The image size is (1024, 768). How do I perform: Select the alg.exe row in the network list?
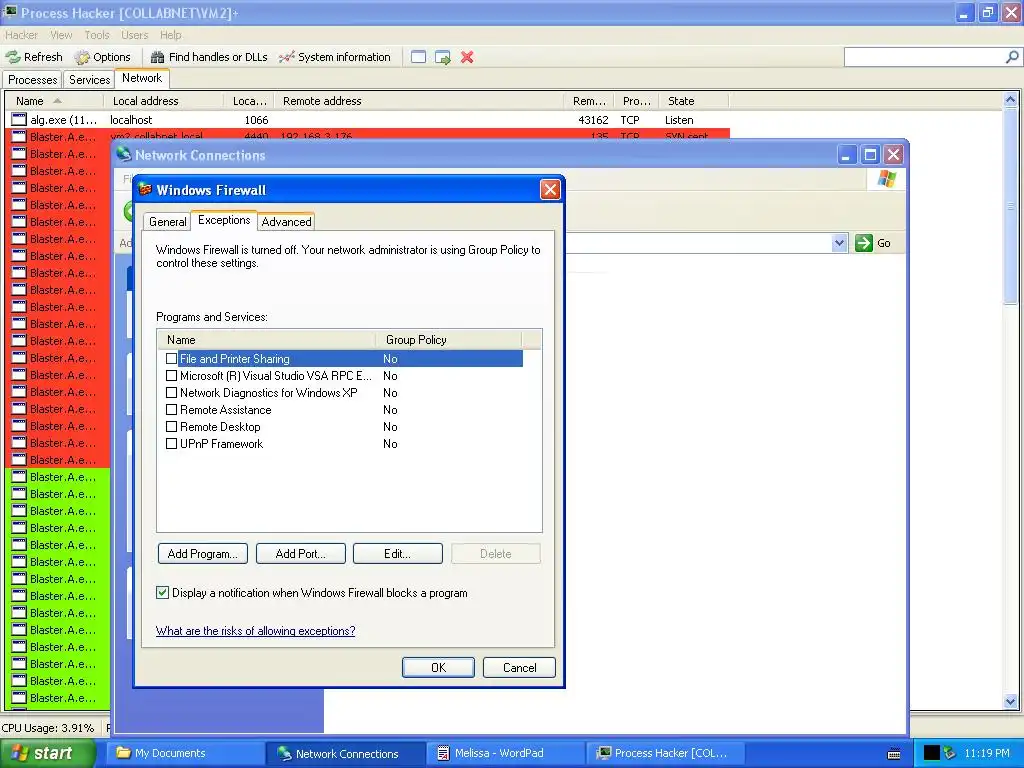[x=368, y=120]
